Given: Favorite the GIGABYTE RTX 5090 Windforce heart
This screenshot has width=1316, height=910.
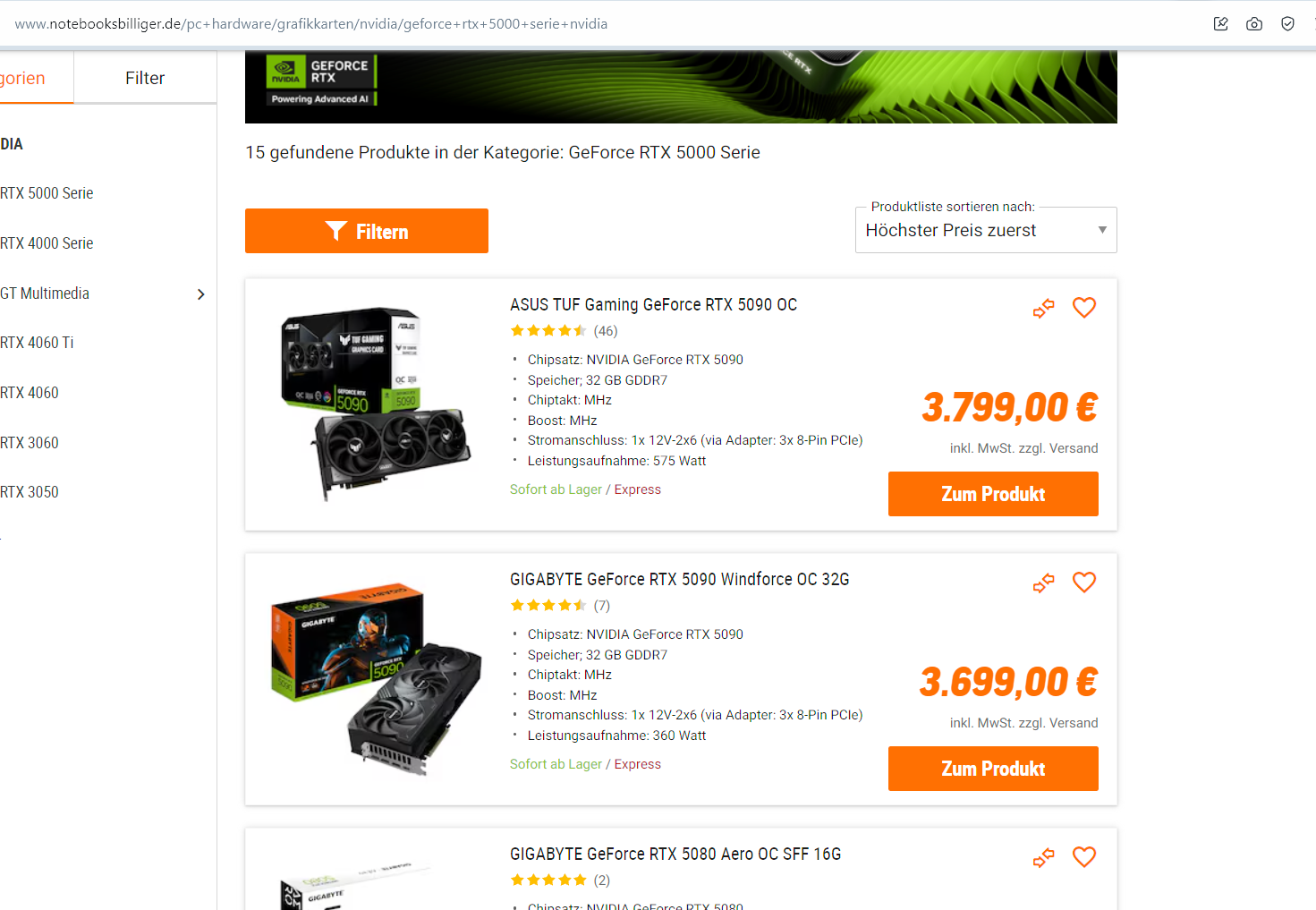Looking at the screenshot, I should [x=1084, y=583].
